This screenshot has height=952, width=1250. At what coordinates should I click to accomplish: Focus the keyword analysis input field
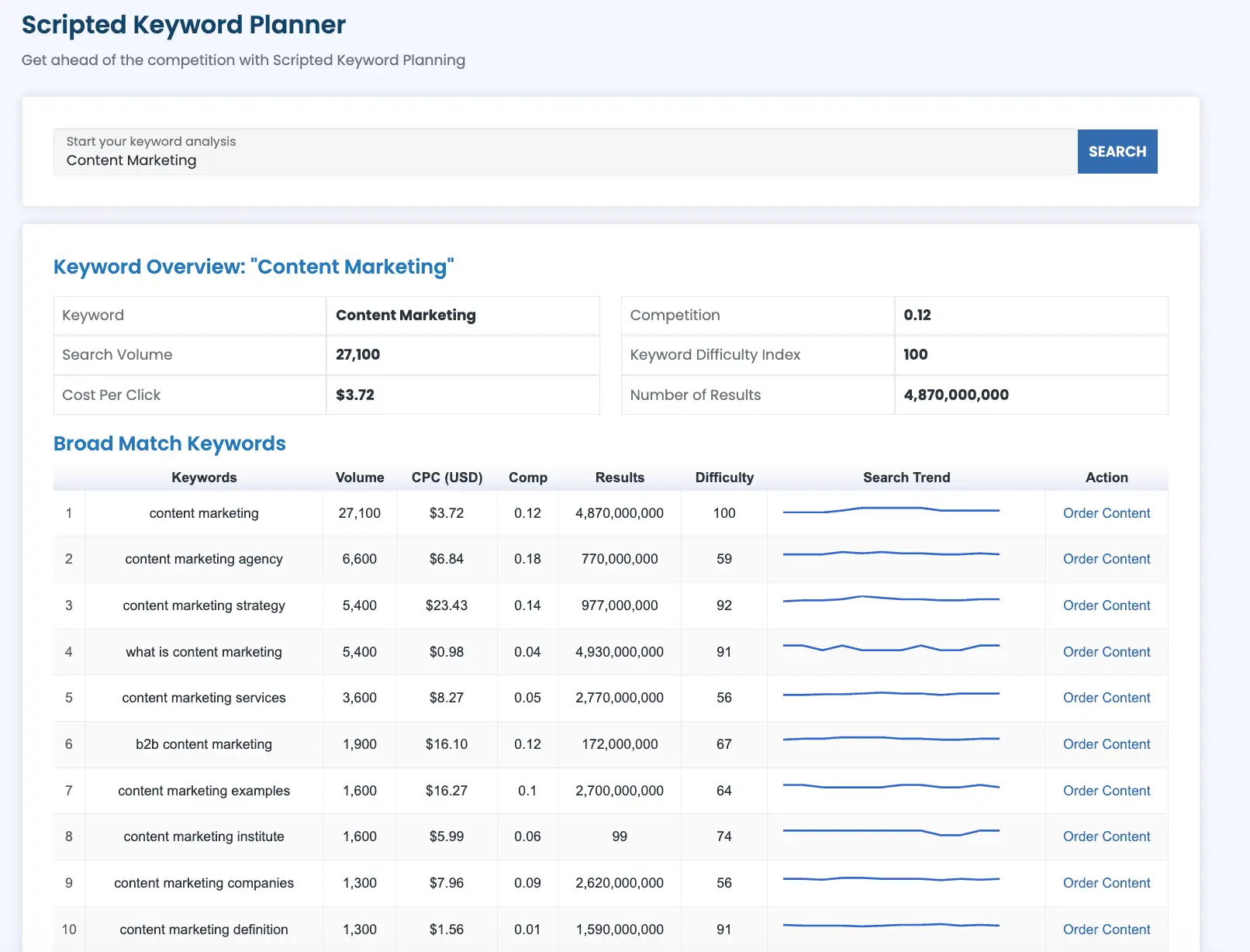(565, 152)
